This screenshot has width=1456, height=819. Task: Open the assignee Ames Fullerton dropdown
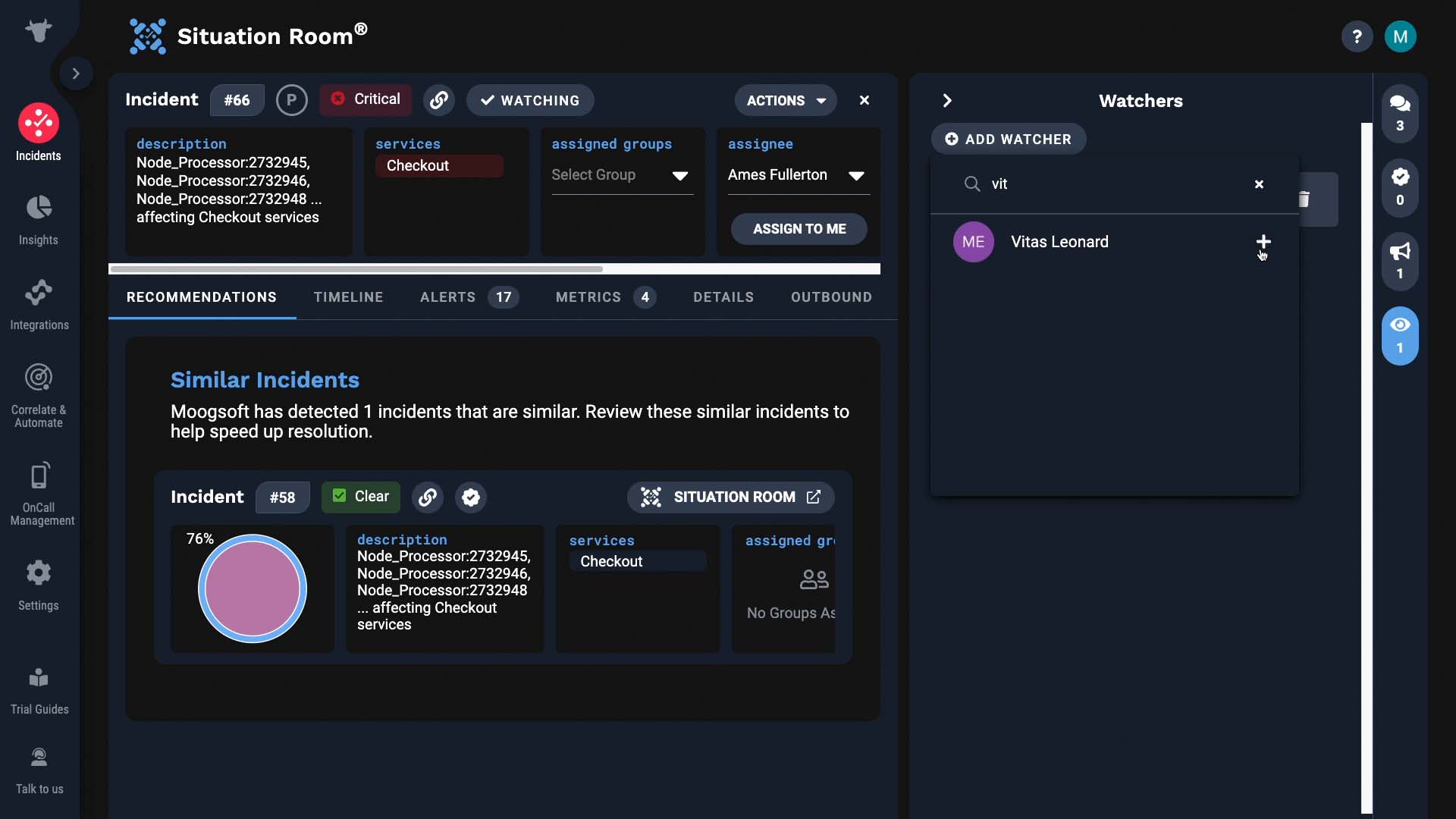click(x=799, y=175)
